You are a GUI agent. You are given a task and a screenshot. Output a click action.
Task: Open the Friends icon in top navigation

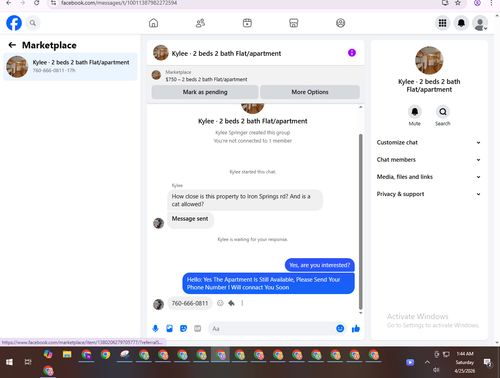pyautogui.click(x=200, y=23)
